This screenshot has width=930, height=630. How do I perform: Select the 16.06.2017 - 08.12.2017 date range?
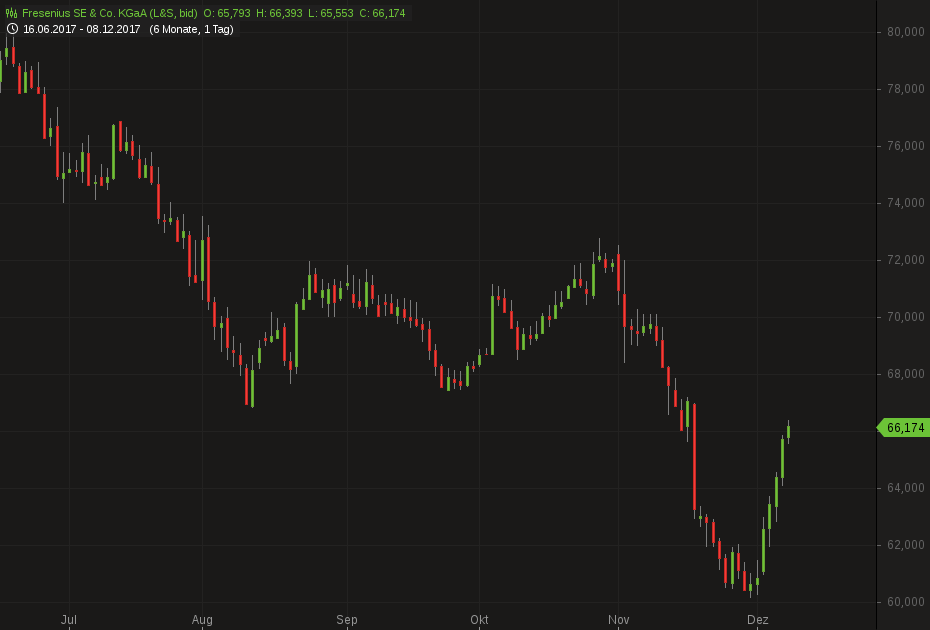pos(82,29)
